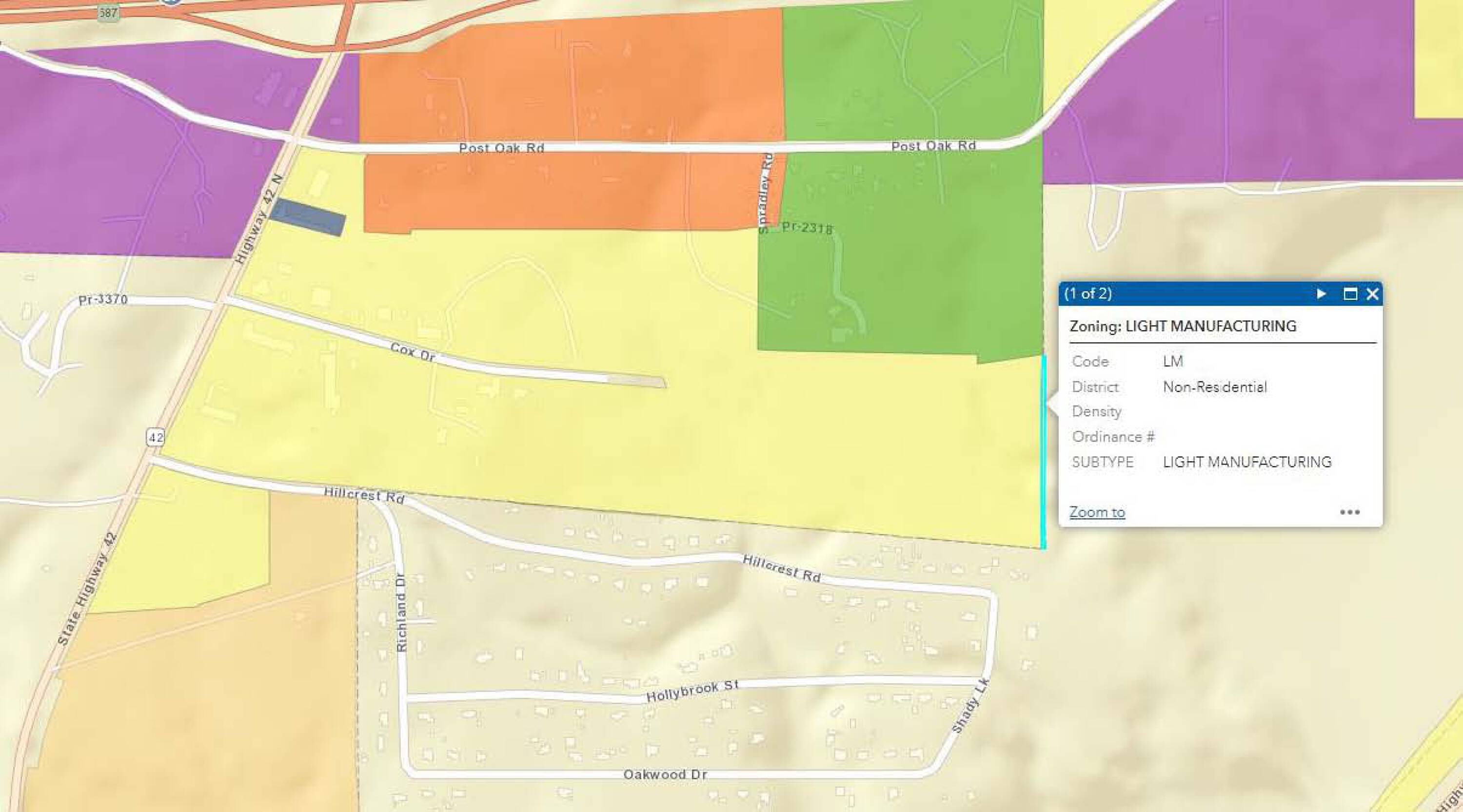Click the 587 route shield
Image resolution: width=1463 pixels, height=812 pixels.
point(108,13)
